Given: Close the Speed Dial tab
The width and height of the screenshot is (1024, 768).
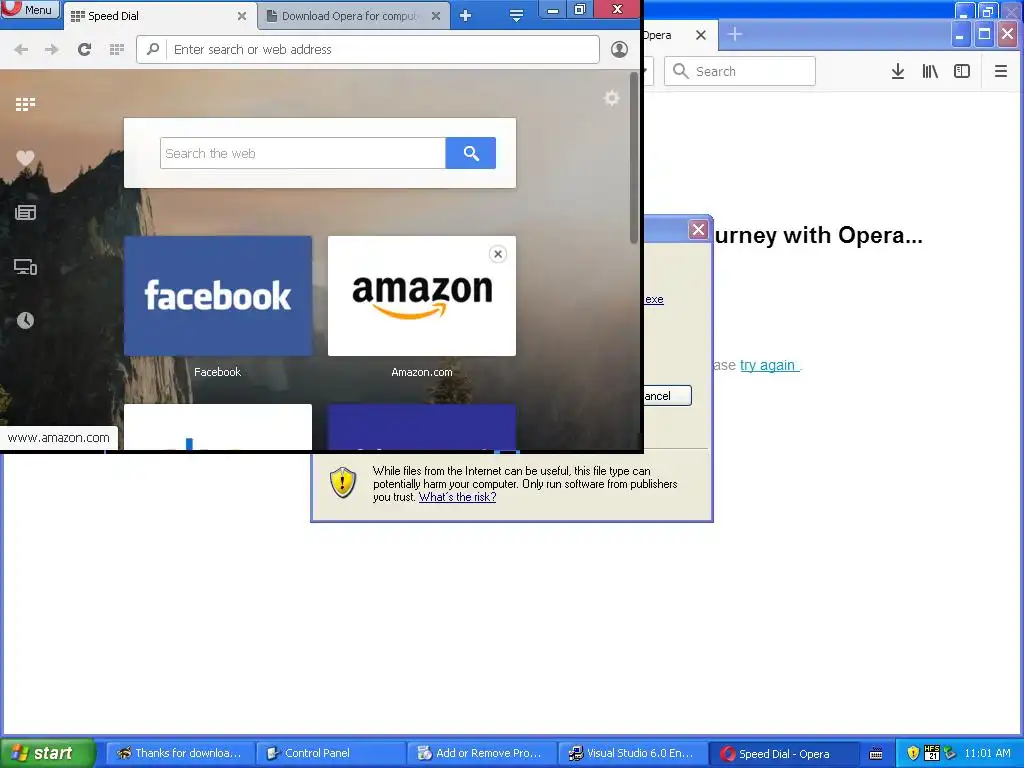Looking at the screenshot, I should (242, 16).
